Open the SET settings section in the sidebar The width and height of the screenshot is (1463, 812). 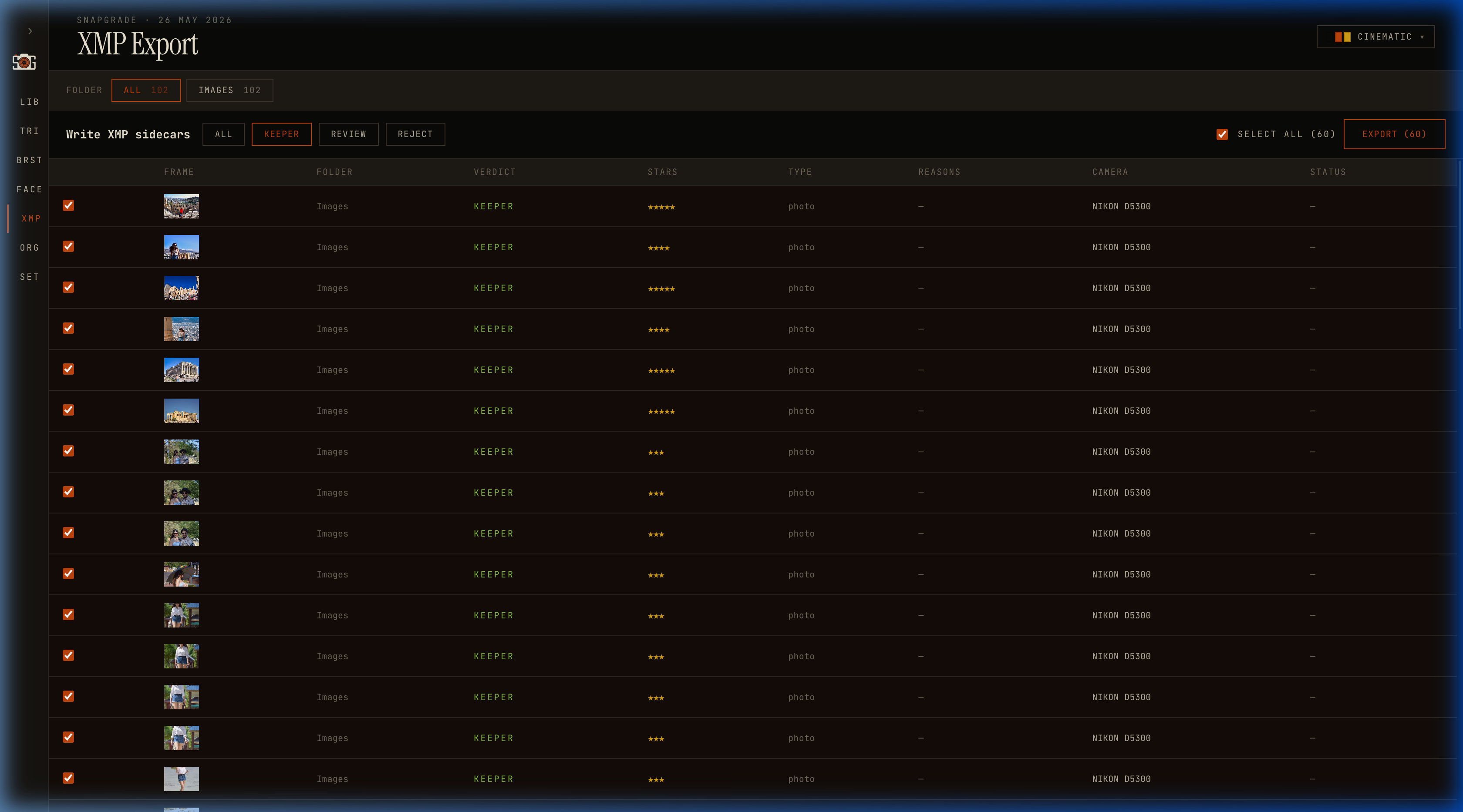click(x=30, y=277)
